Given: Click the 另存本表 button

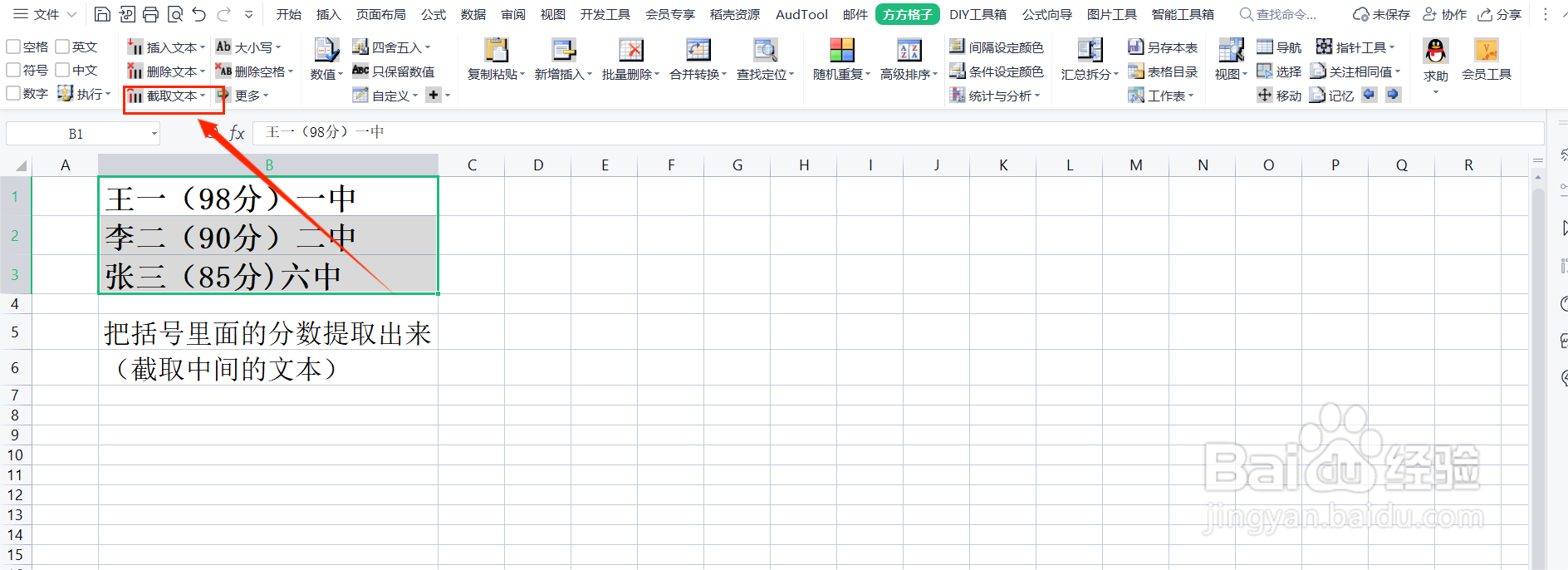Looking at the screenshot, I should (1163, 47).
